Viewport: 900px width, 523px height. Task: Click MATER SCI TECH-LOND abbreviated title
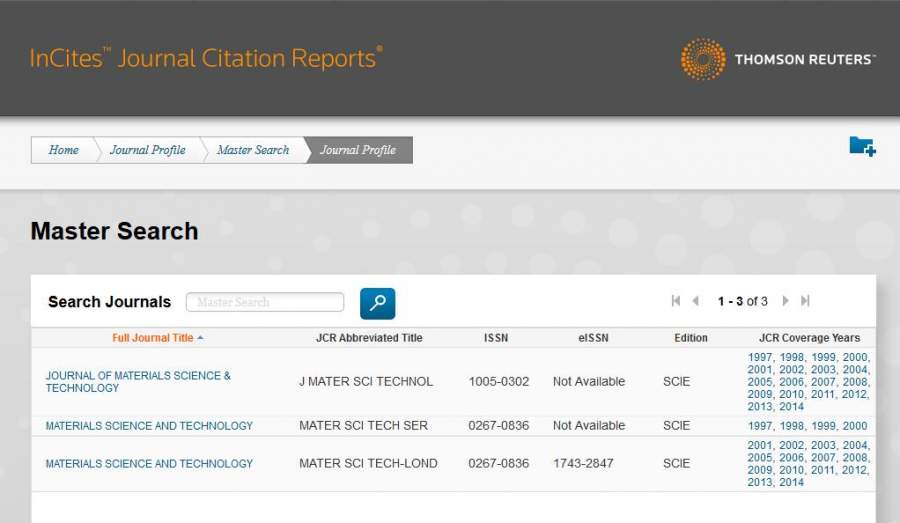(368, 463)
